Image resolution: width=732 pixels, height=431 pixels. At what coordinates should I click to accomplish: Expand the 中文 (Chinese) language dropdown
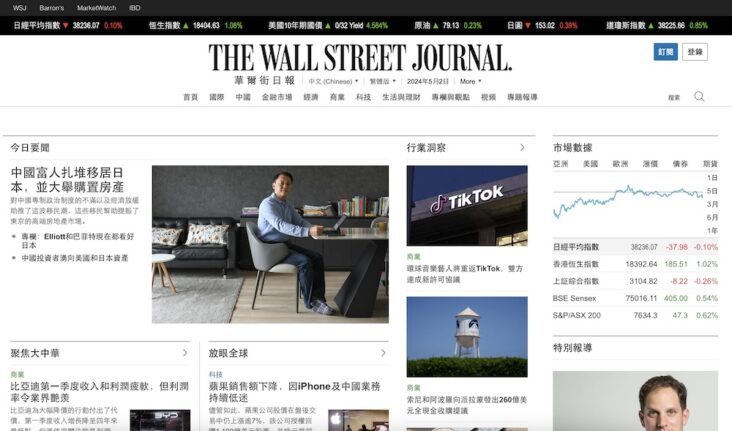(333, 81)
